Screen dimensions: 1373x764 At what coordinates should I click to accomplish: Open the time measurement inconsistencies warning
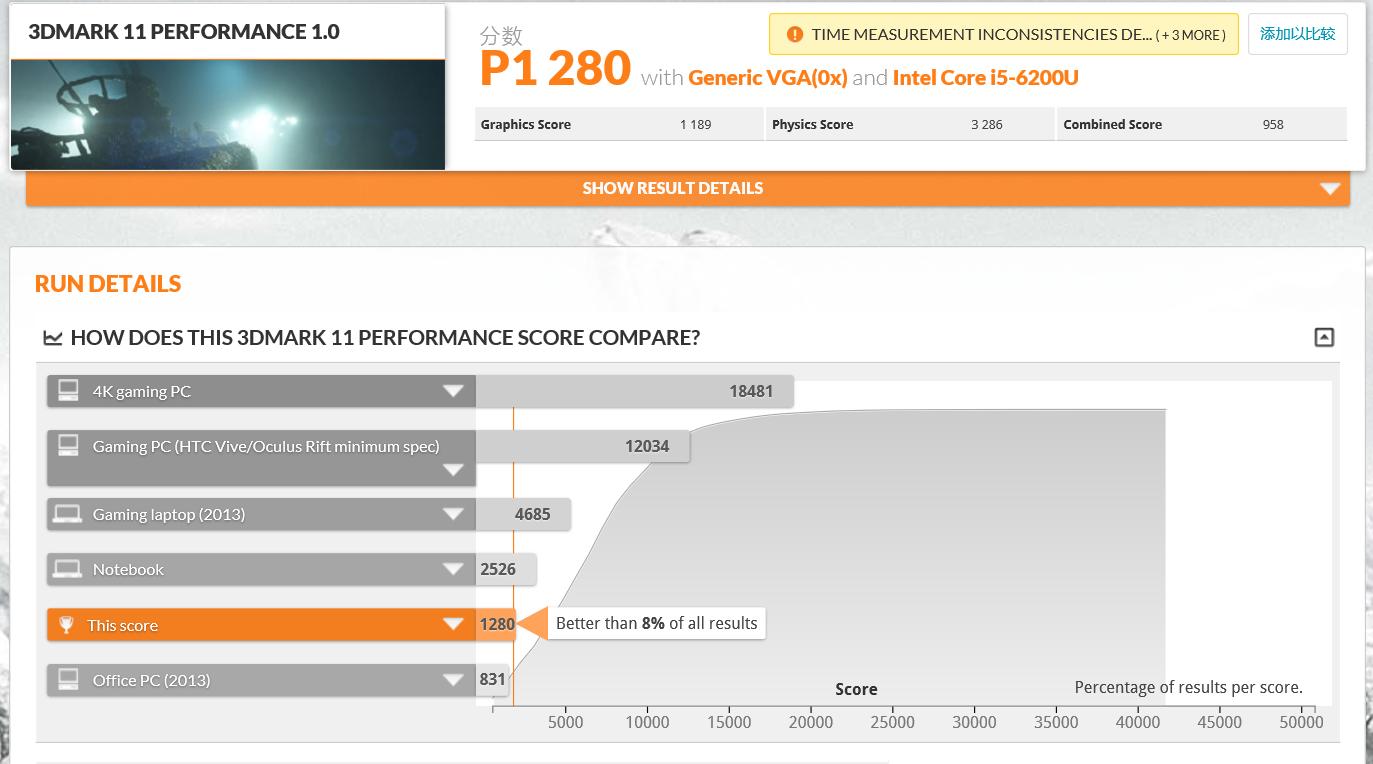[x=1004, y=35]
